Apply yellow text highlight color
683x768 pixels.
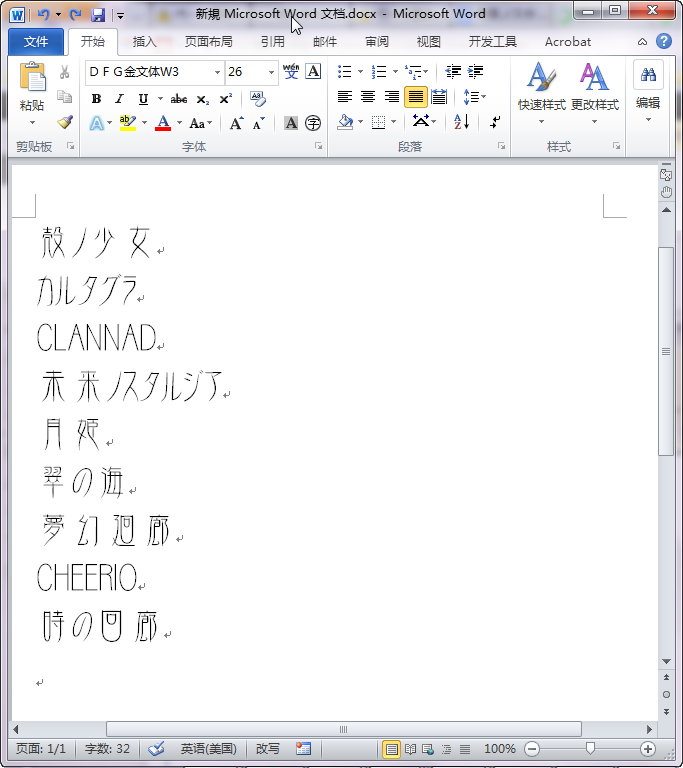pos(127,122)
